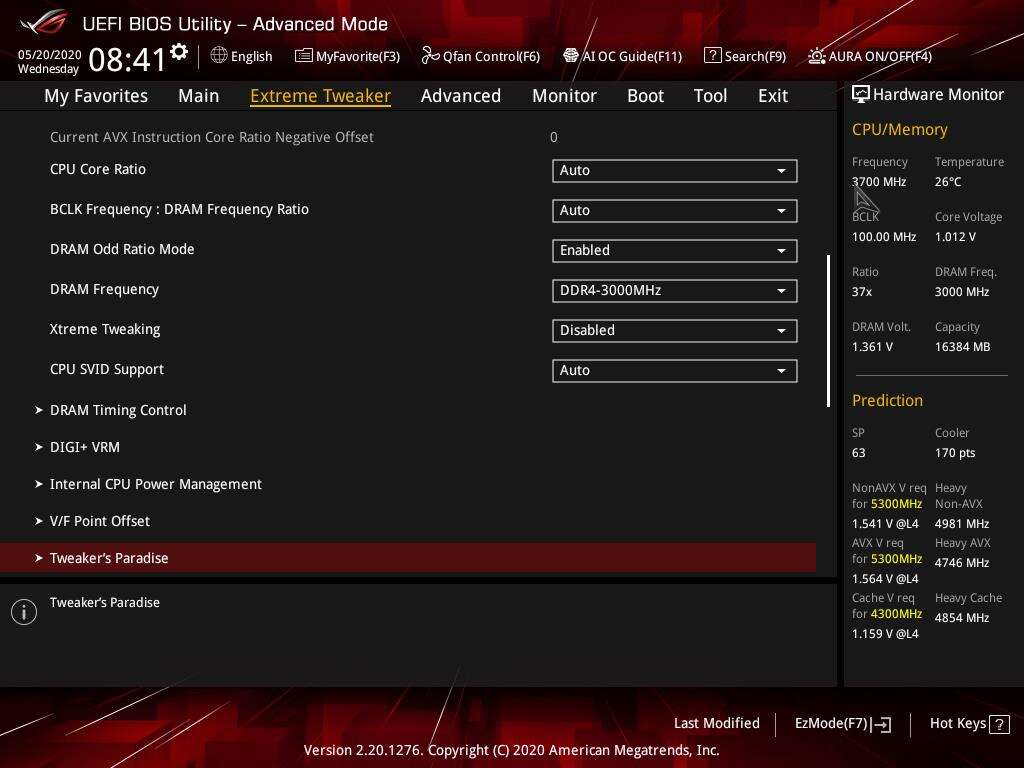Click the settings gear icon beside clock

coord(179,52)
